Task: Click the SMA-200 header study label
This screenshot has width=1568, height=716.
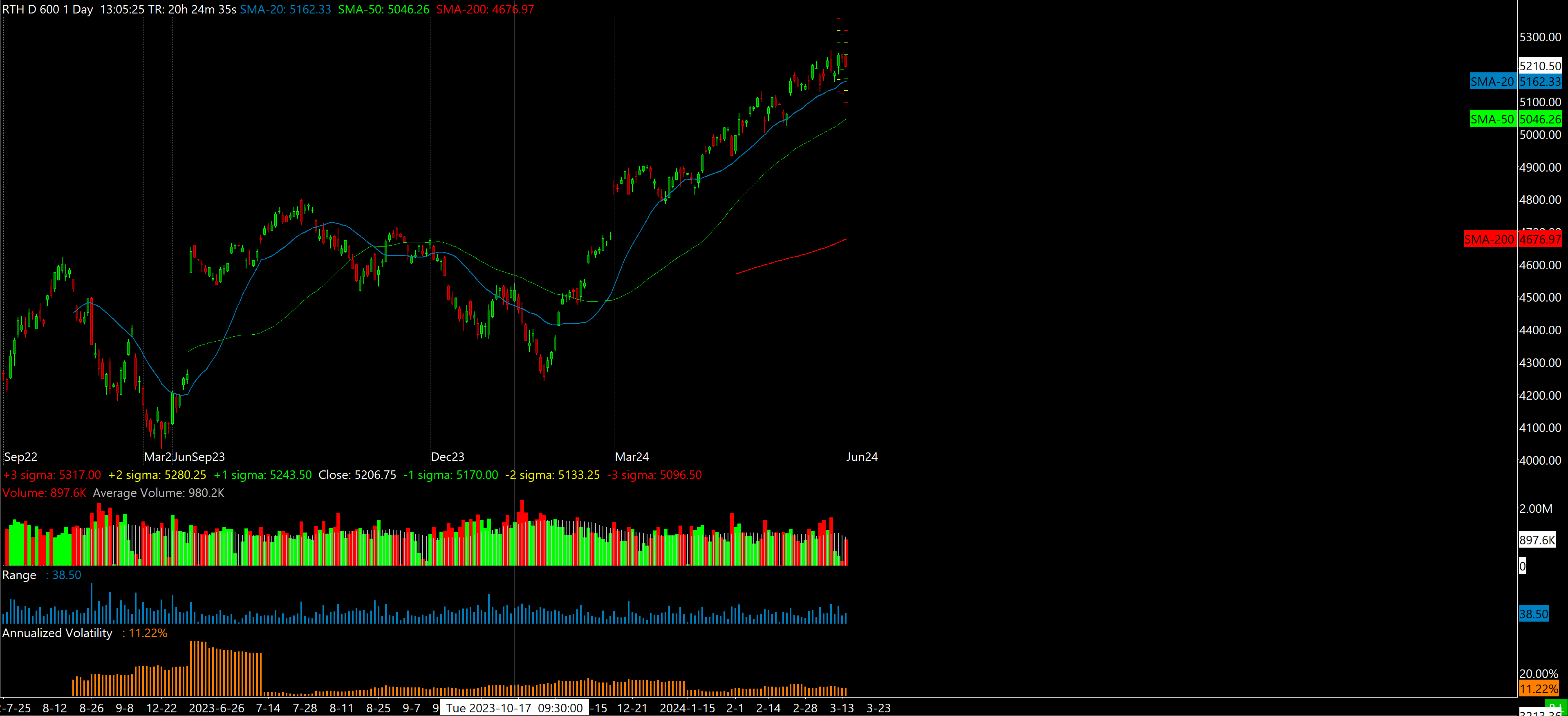Action: [484, 9]
